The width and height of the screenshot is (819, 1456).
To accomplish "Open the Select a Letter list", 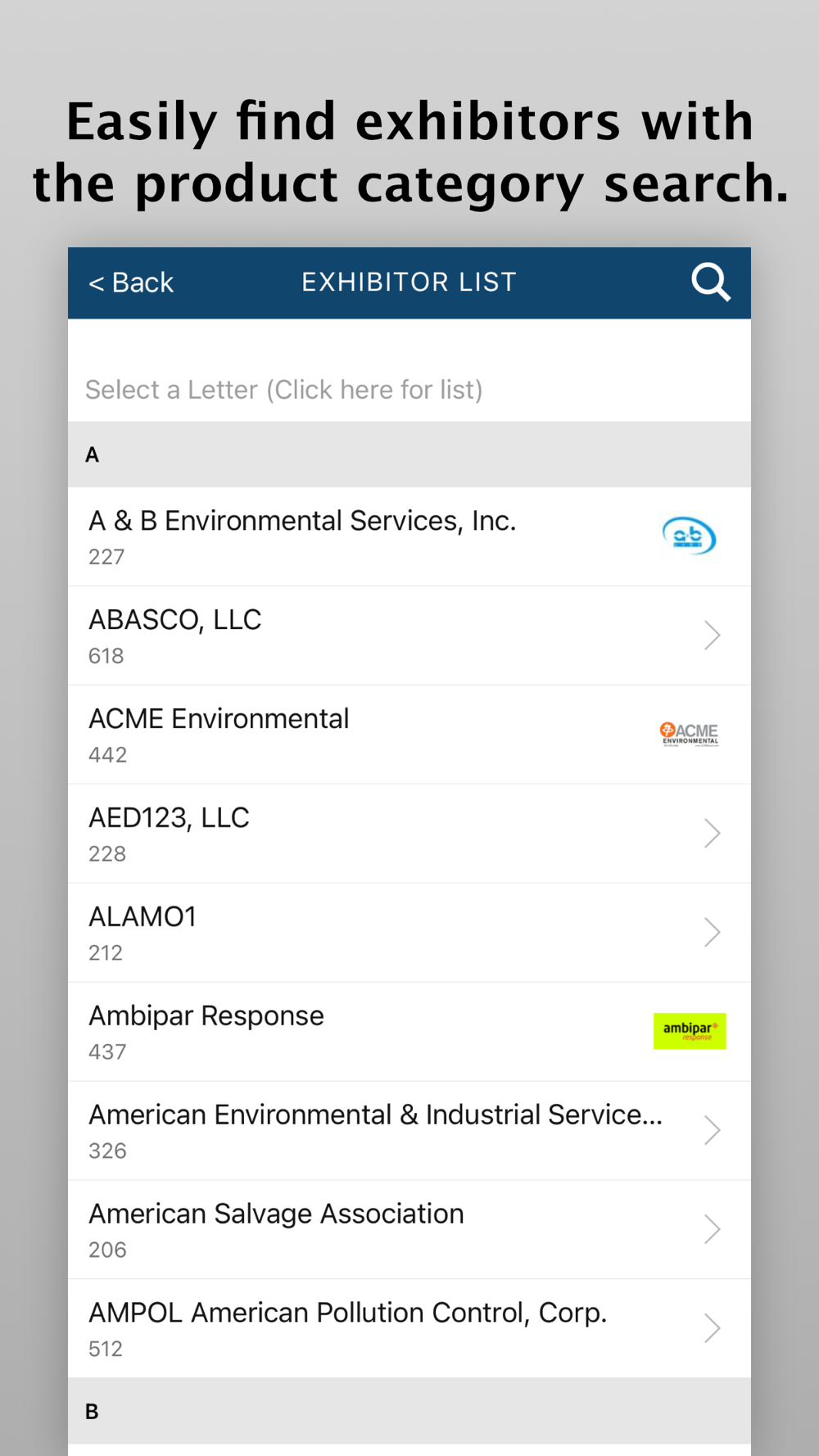I will [x=283, y=390].
